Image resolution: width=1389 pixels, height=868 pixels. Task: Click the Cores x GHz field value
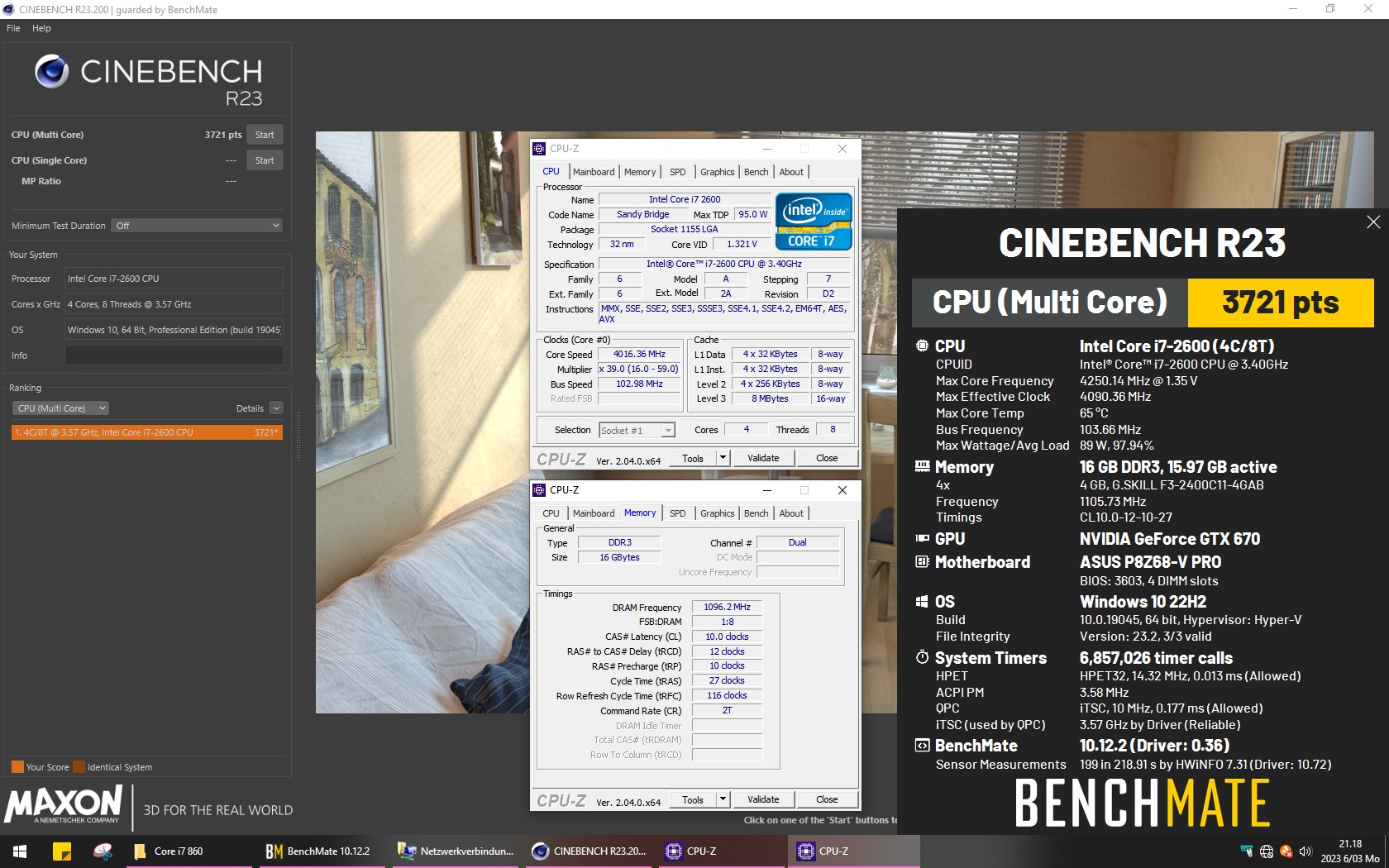[x=174, y=304]
